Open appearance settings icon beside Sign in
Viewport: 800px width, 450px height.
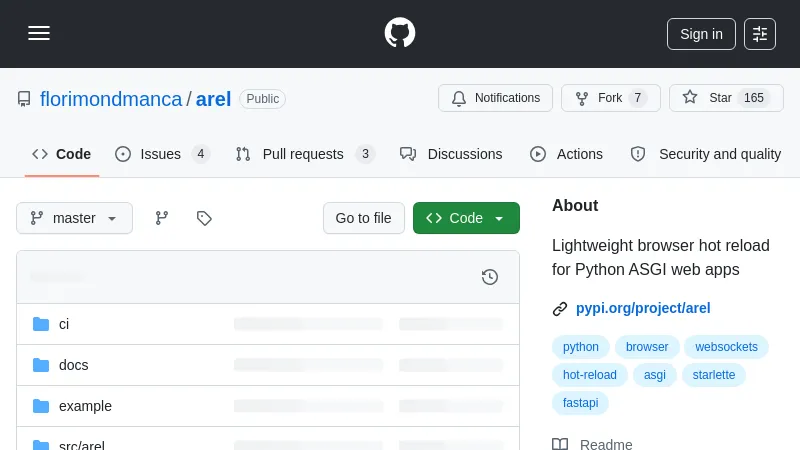[x=760, y=34]
